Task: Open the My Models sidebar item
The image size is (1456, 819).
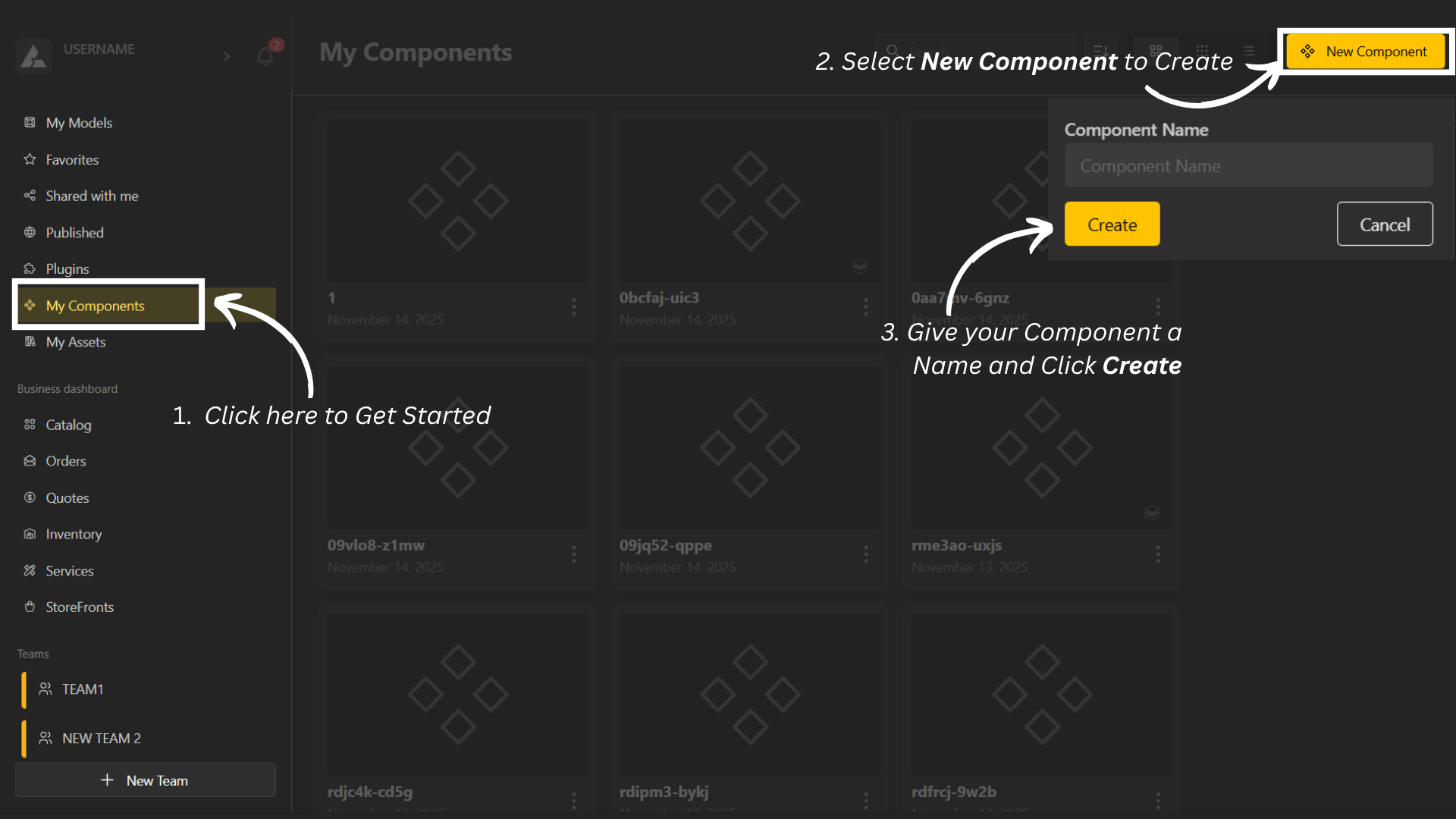Action: (x=79, y=123)
